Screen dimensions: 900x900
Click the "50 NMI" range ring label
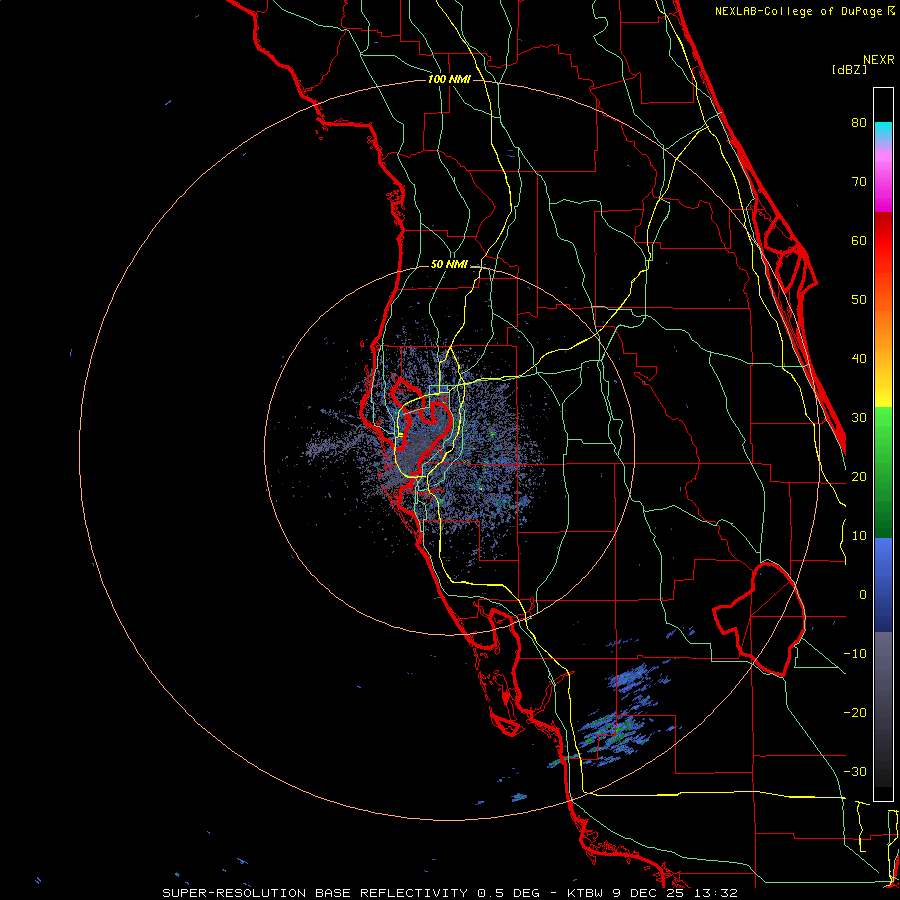click(x=449, y=265)
